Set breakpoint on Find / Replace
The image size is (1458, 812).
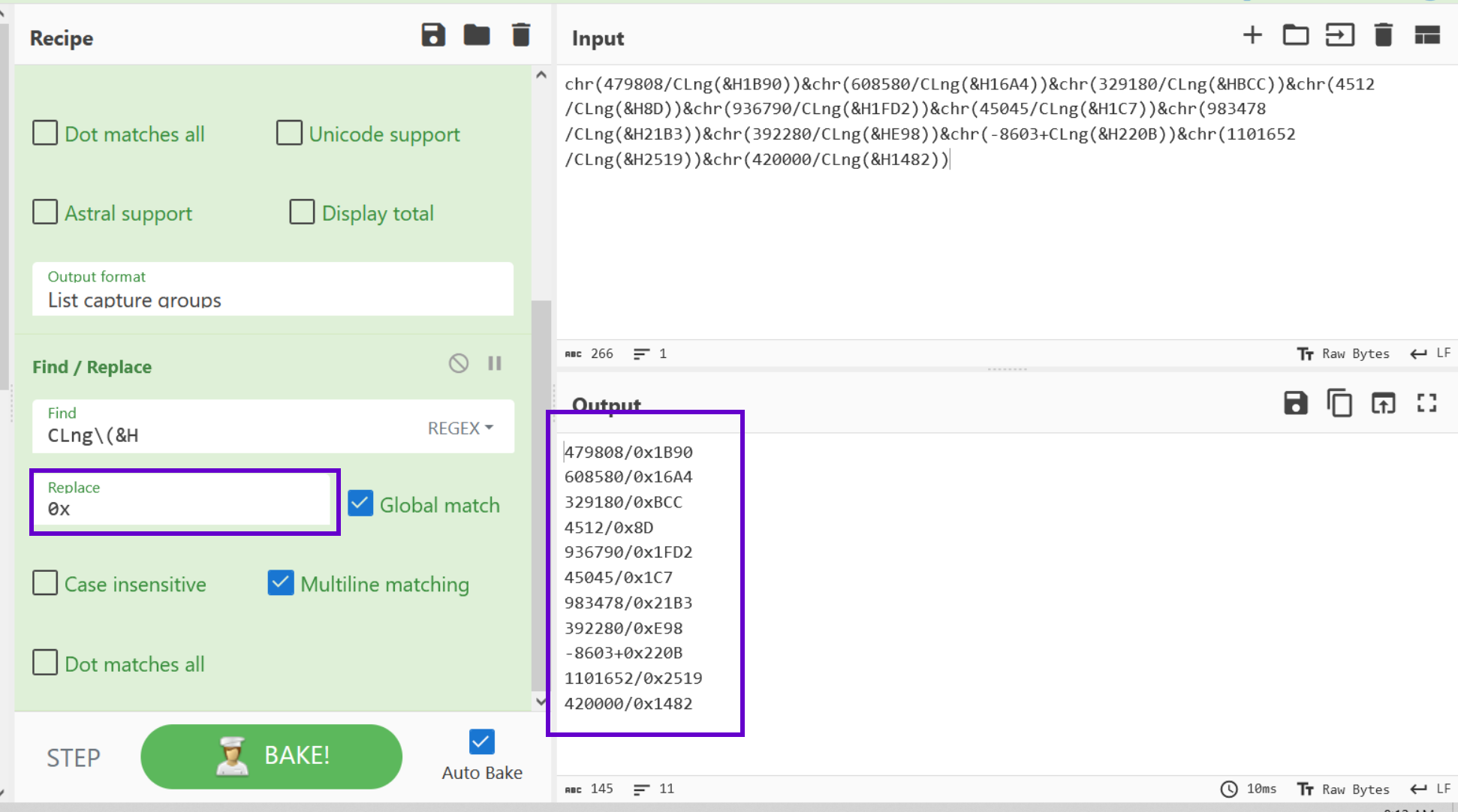[495, 364]
